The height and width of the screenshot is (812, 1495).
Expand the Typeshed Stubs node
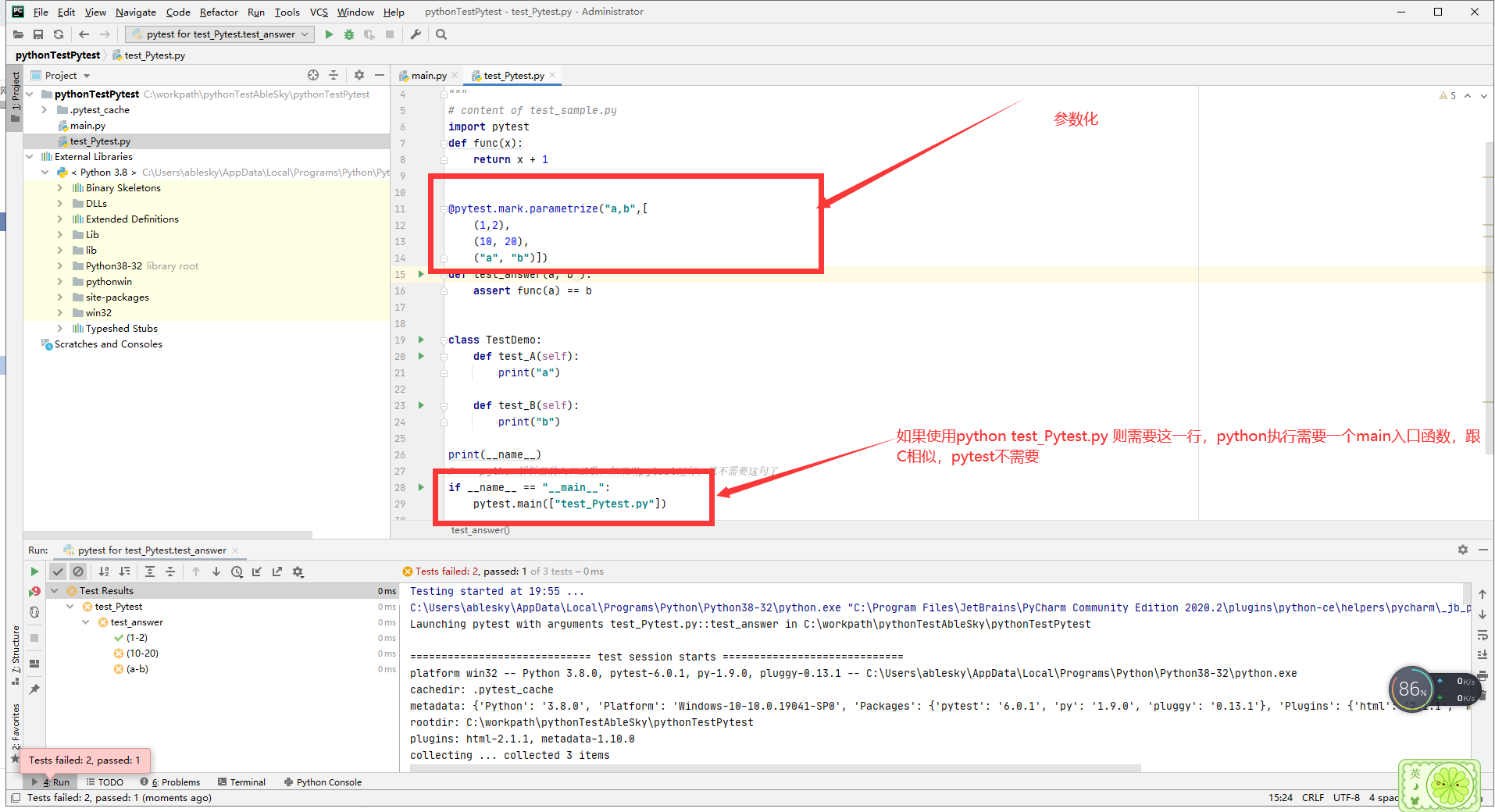pos(60,329)
